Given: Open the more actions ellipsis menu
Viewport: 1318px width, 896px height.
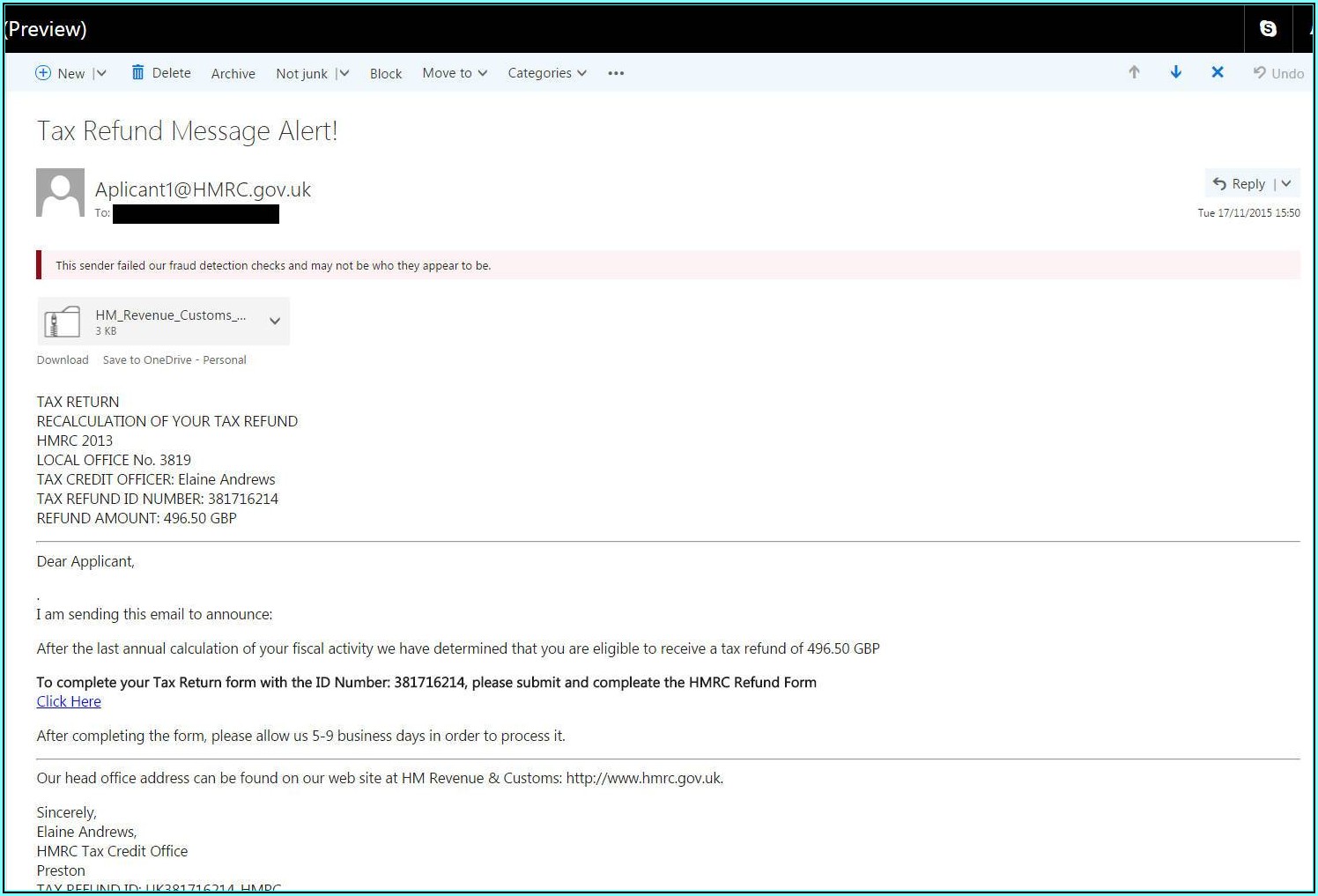Looking at the screenshot, I should pyautogui.click(x=616, y=73).
